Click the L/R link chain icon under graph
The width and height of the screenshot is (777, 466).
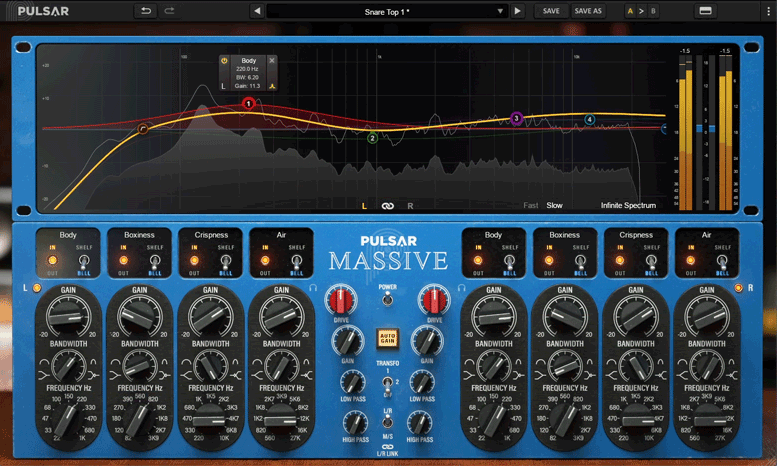pos(387,206)
